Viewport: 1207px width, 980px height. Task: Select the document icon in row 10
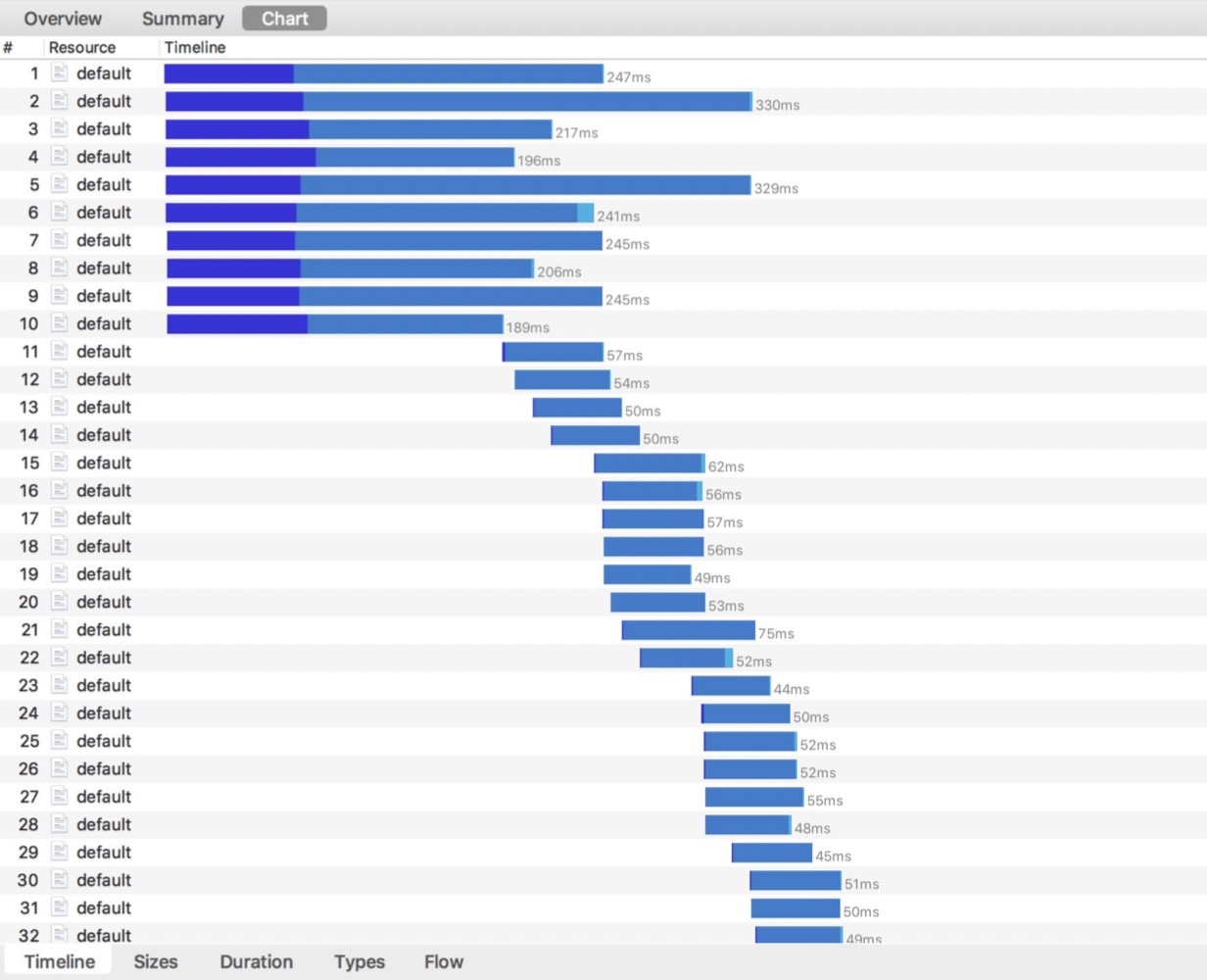[x=60, y=322]
